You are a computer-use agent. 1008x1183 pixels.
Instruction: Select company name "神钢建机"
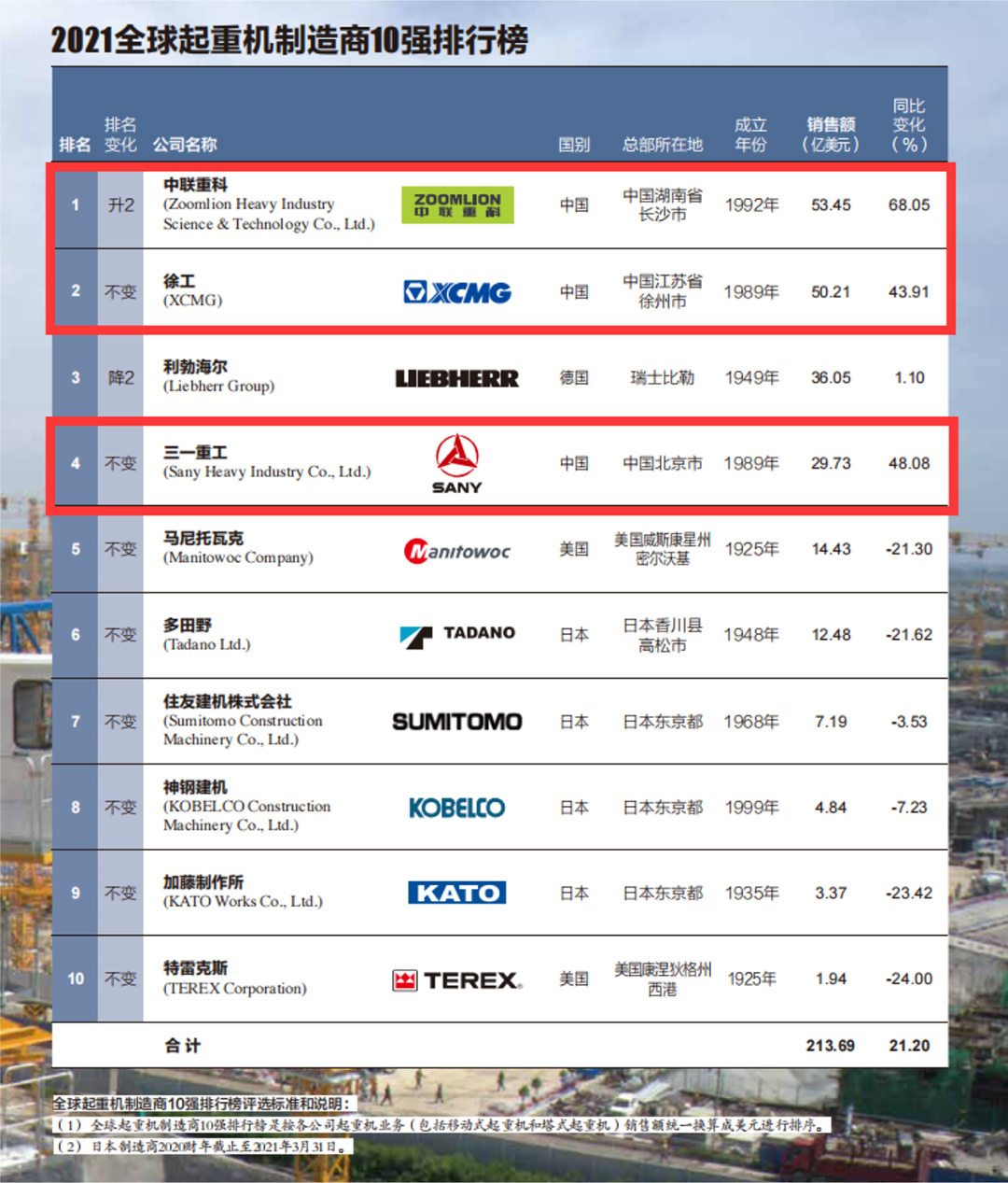click(195, 787)
